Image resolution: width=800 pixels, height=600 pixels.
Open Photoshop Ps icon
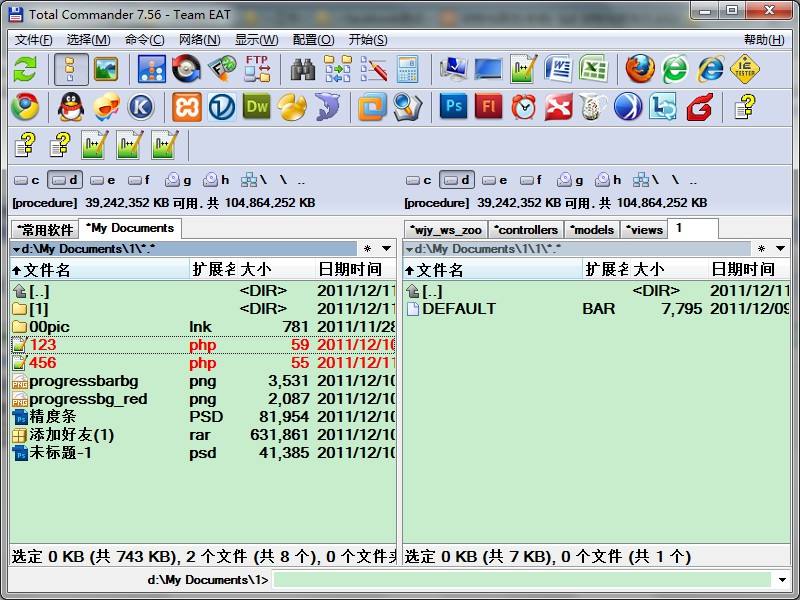point(454,106)
